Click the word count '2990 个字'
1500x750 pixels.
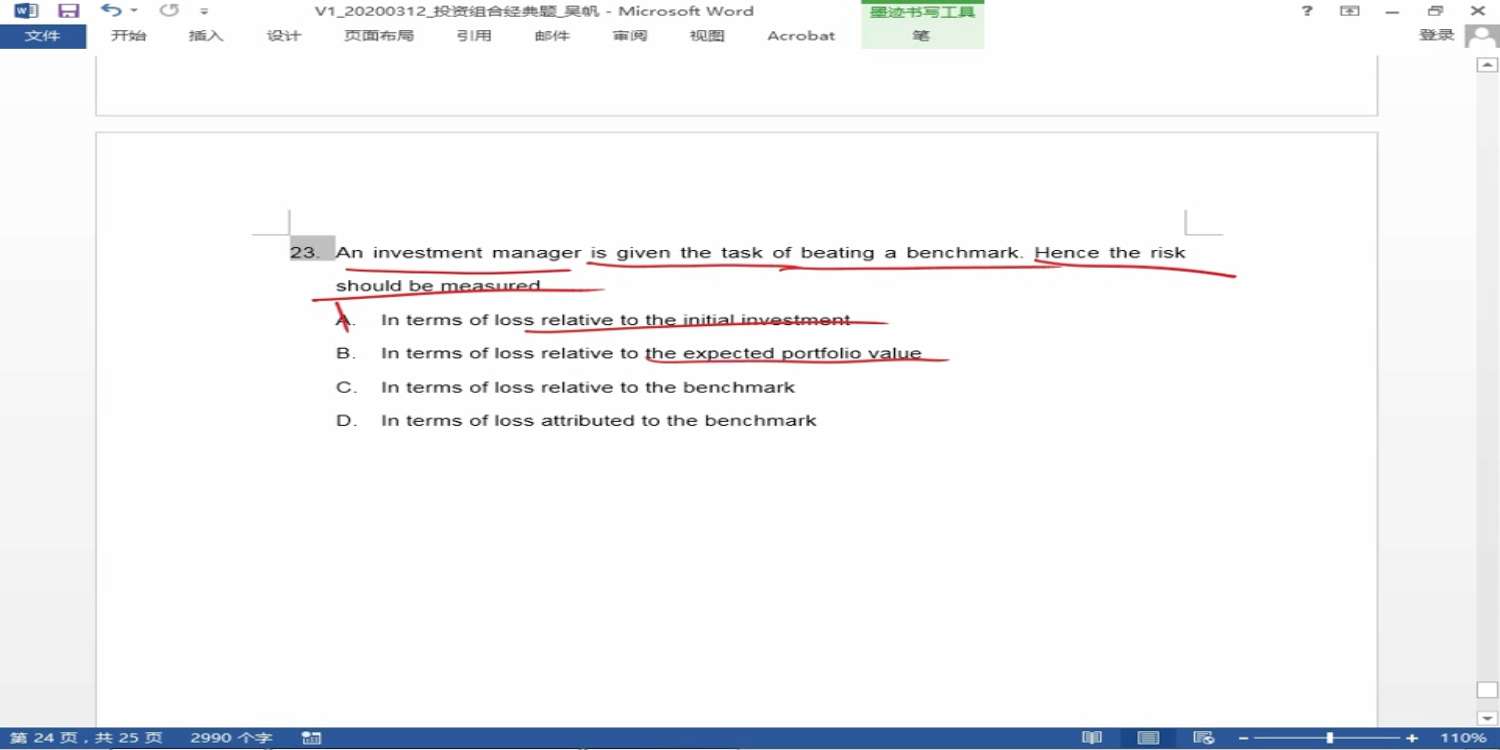pos(231,738)
